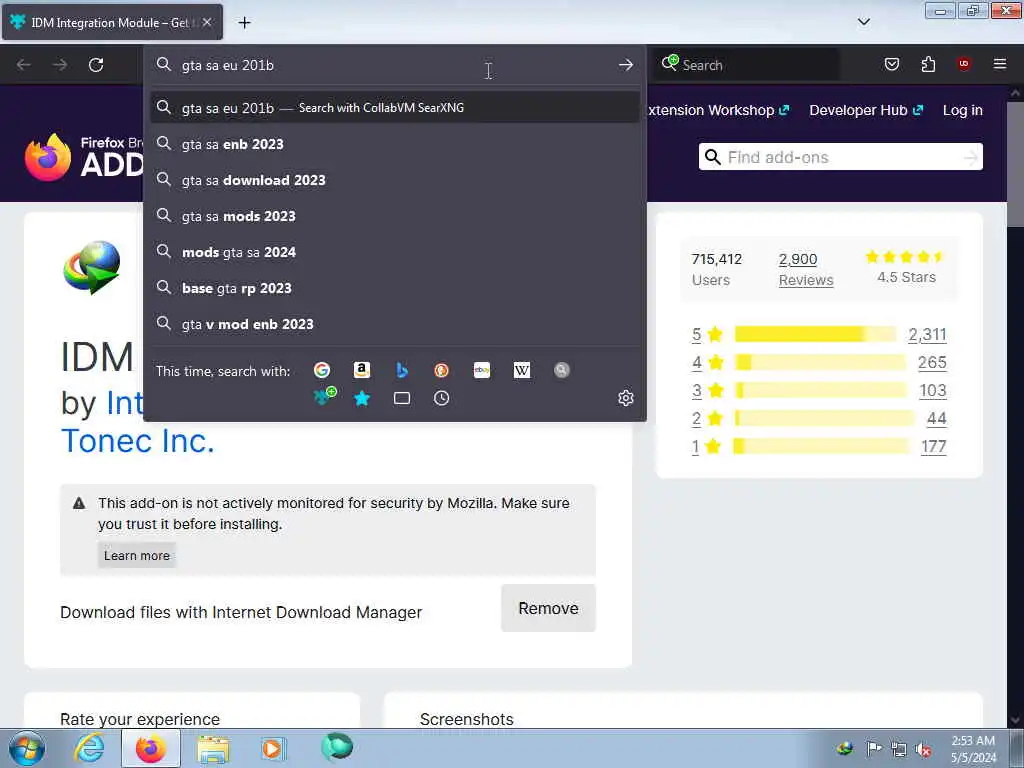The image size is (1024, 768).
Task: Open the 177 one-star review count
Action: (934, 447)
